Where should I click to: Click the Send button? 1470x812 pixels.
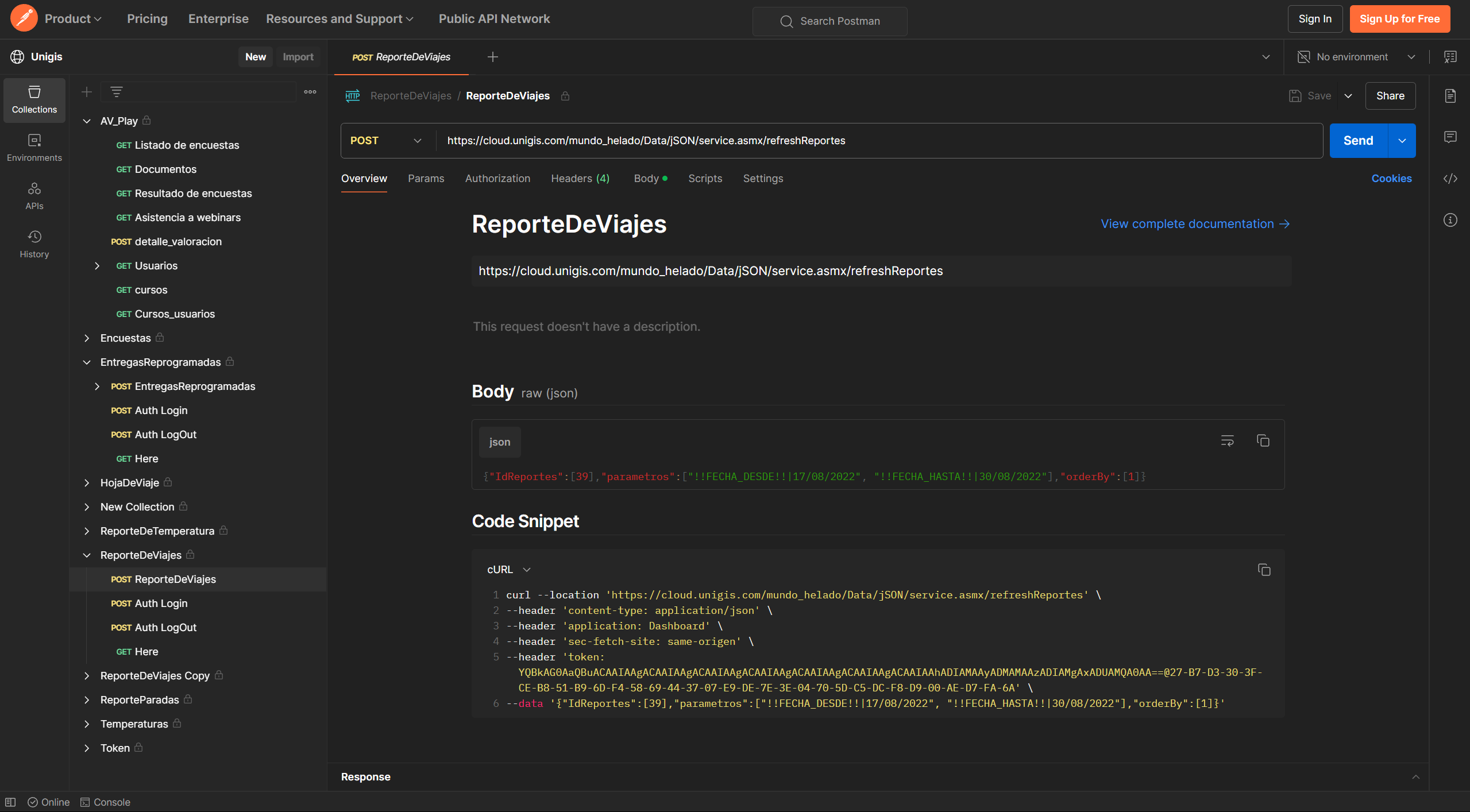[1359, 141]
